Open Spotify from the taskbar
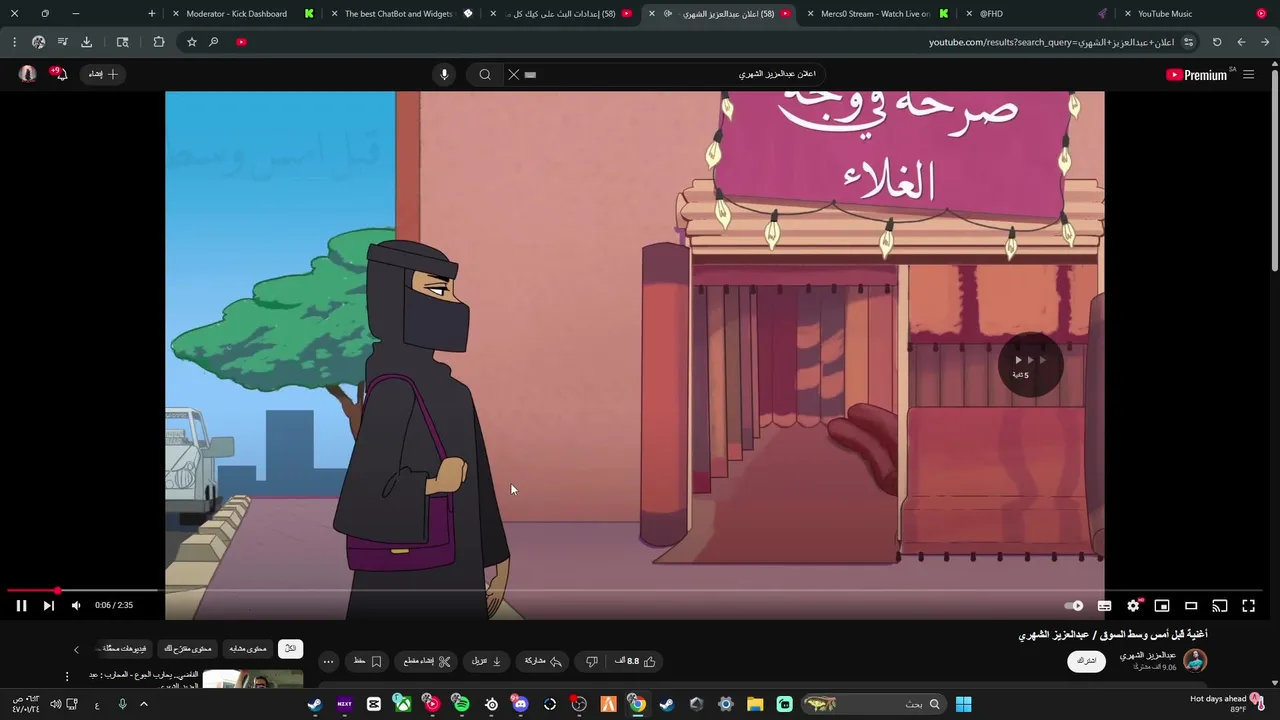The image size is (1280, 720). 461,704
